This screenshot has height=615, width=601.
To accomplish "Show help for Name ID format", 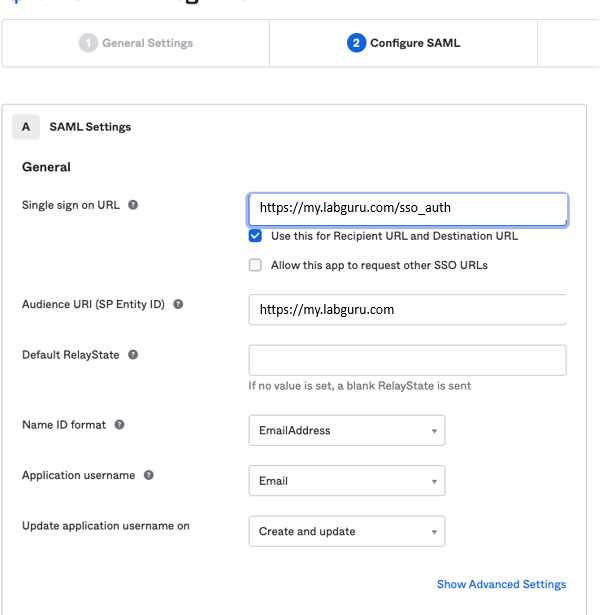I will [x=119, y=424].
